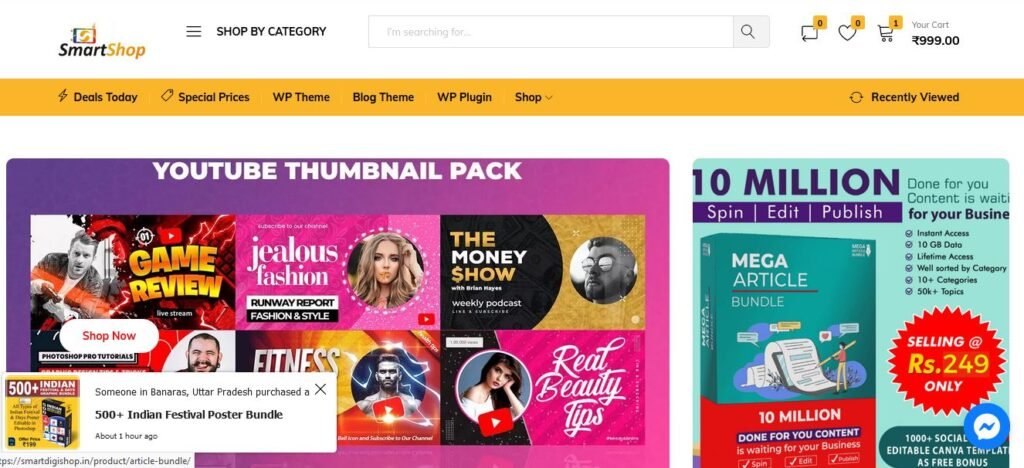Select the WP Plugin menu item

[464, 97]
